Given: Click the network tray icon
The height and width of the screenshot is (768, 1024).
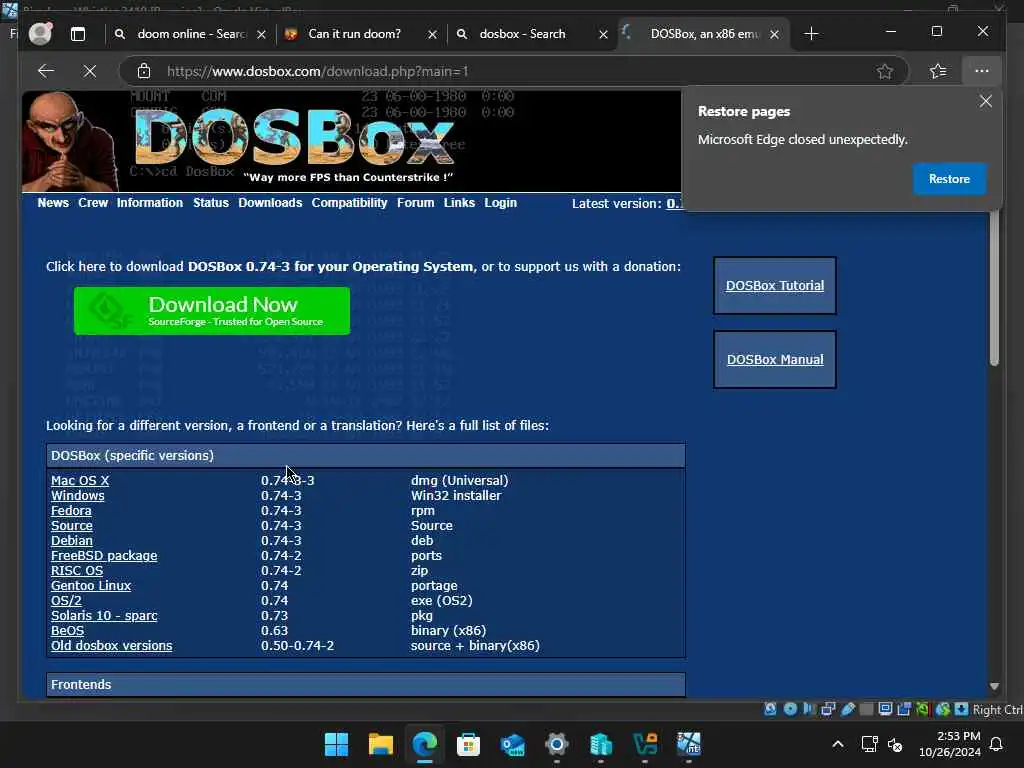Looking at the screenshot, I should pyautogui.click(x=869, y=744).
